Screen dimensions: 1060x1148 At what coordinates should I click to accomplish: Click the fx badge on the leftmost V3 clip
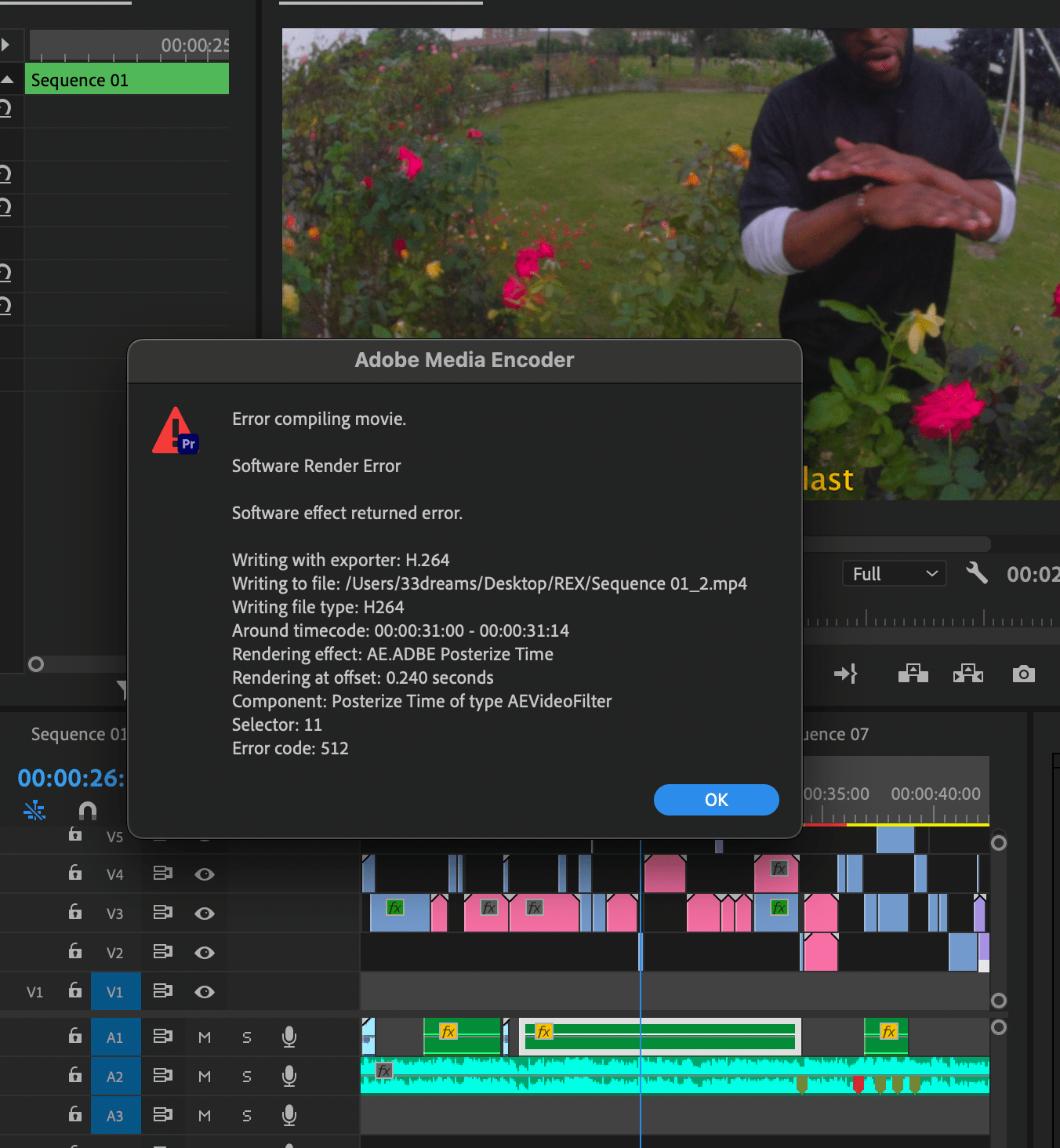[394, 908]
